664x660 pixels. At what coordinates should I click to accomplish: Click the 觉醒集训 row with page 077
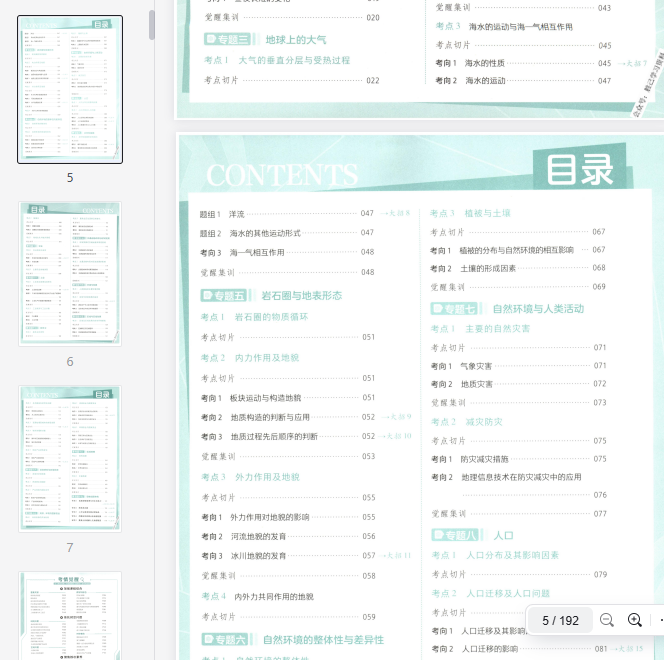pos(519,514)
